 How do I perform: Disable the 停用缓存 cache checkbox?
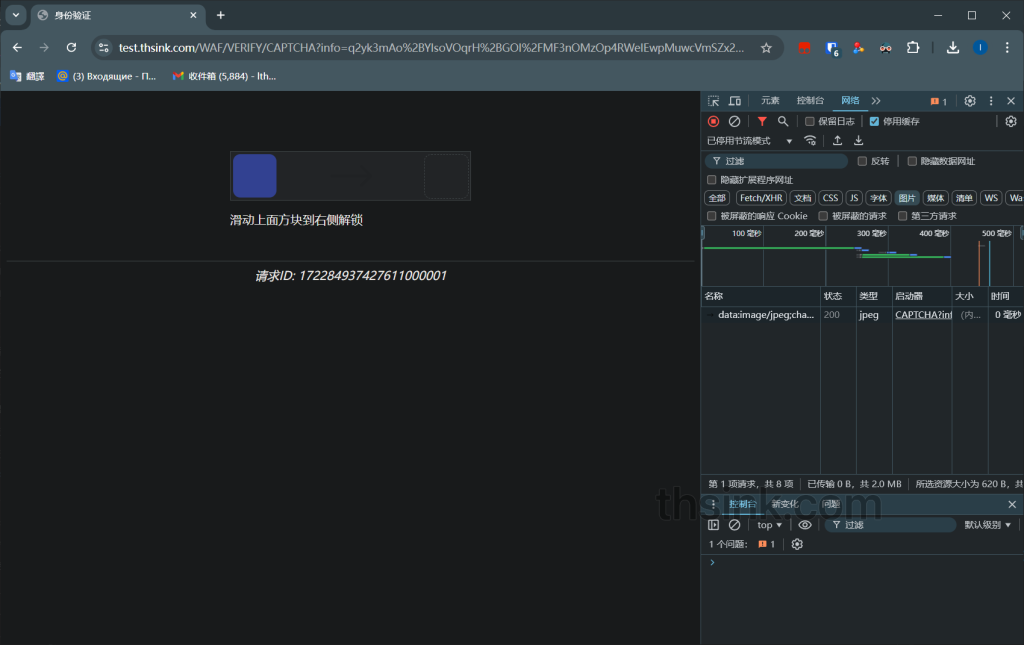coord(873,121)
